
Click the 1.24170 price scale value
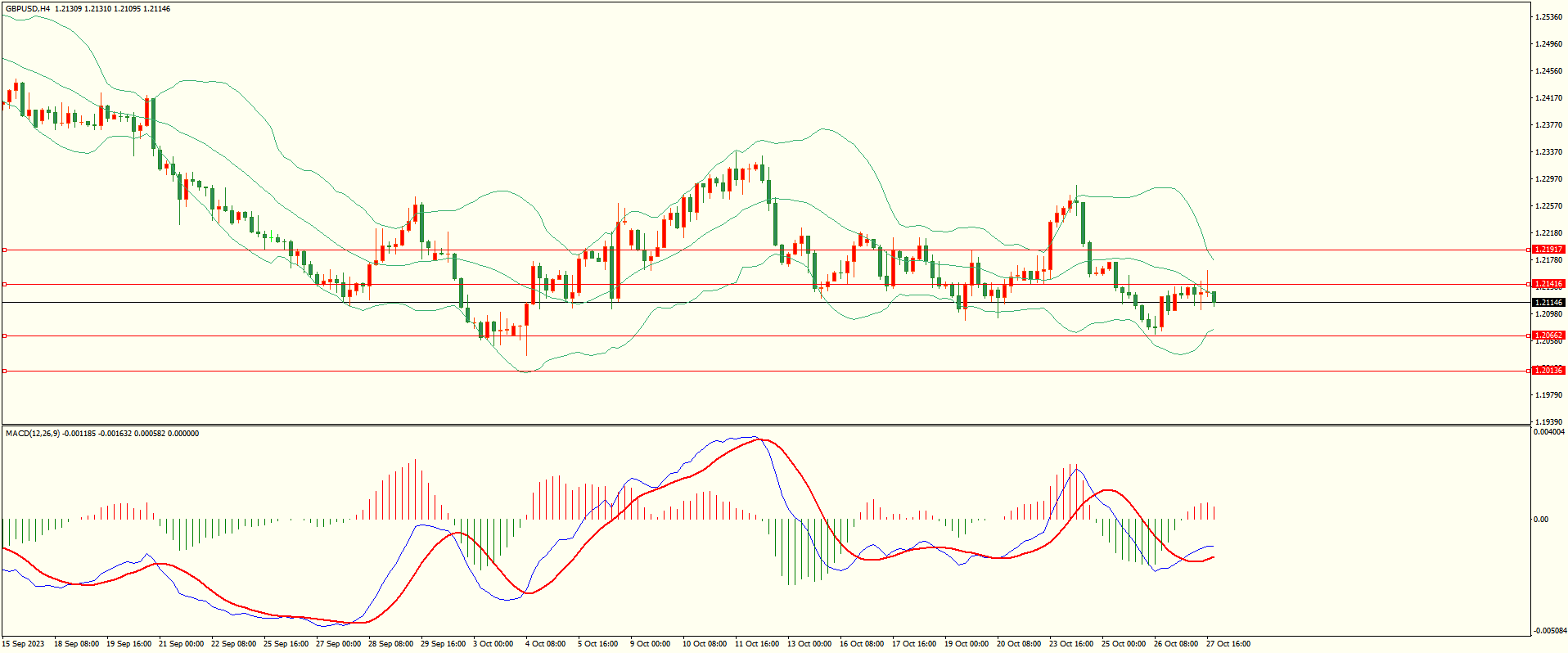[1549, 98]
